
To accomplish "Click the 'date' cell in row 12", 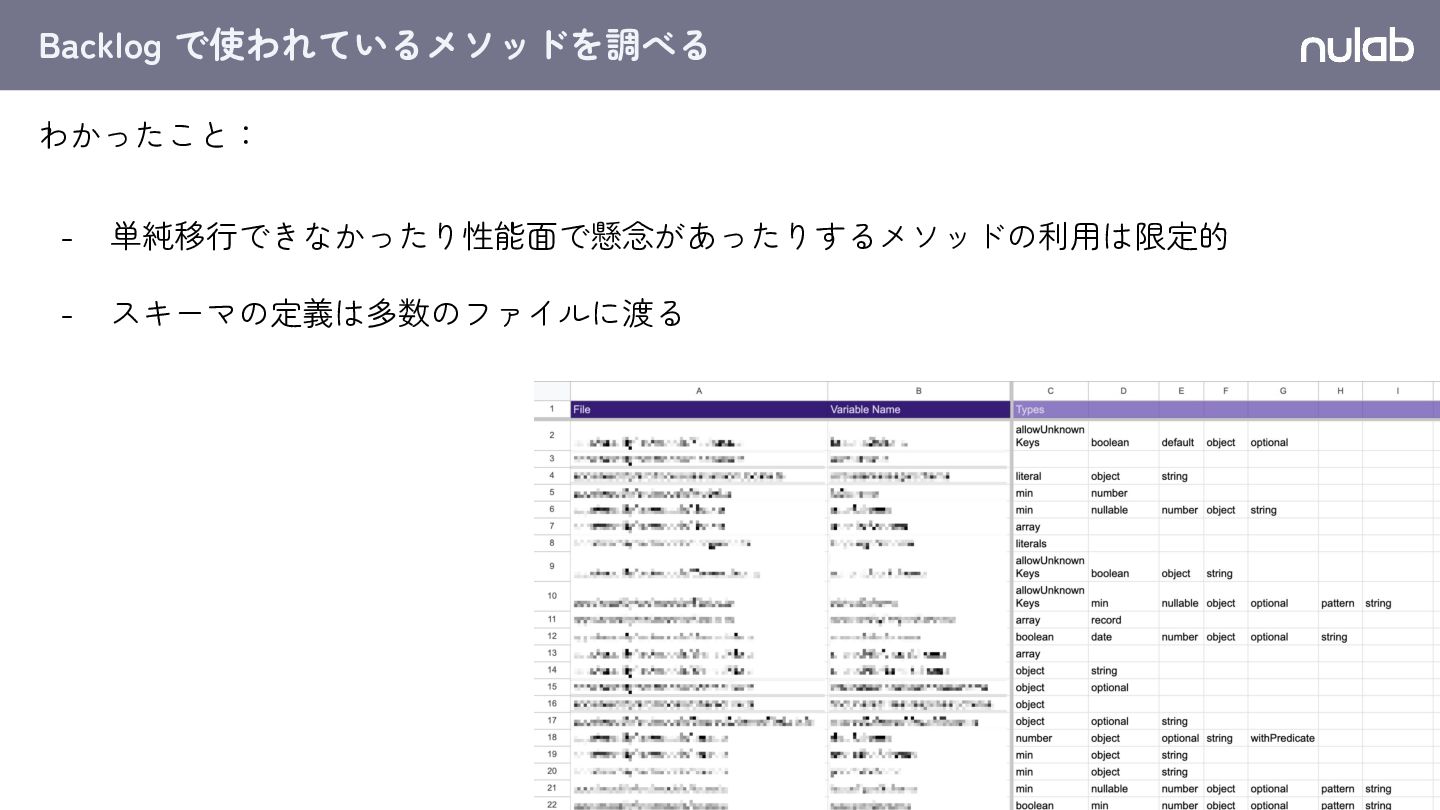I will point(1123,637).
